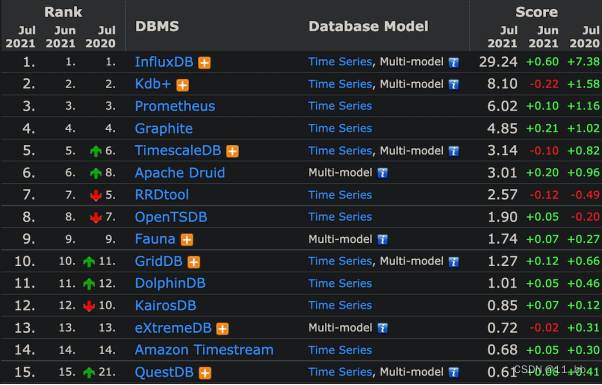
Task: Click the info icon in GridDB's Database Model cell
Action: click(454, 262)
